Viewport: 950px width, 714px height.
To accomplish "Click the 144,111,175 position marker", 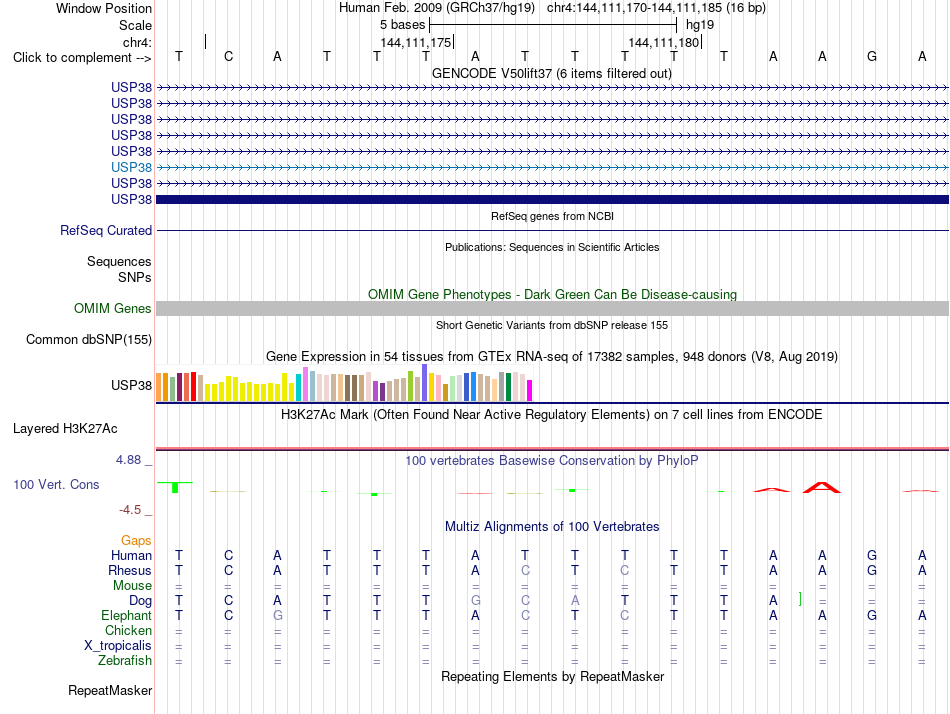I will pyautogui.click(x=416, y=42).
